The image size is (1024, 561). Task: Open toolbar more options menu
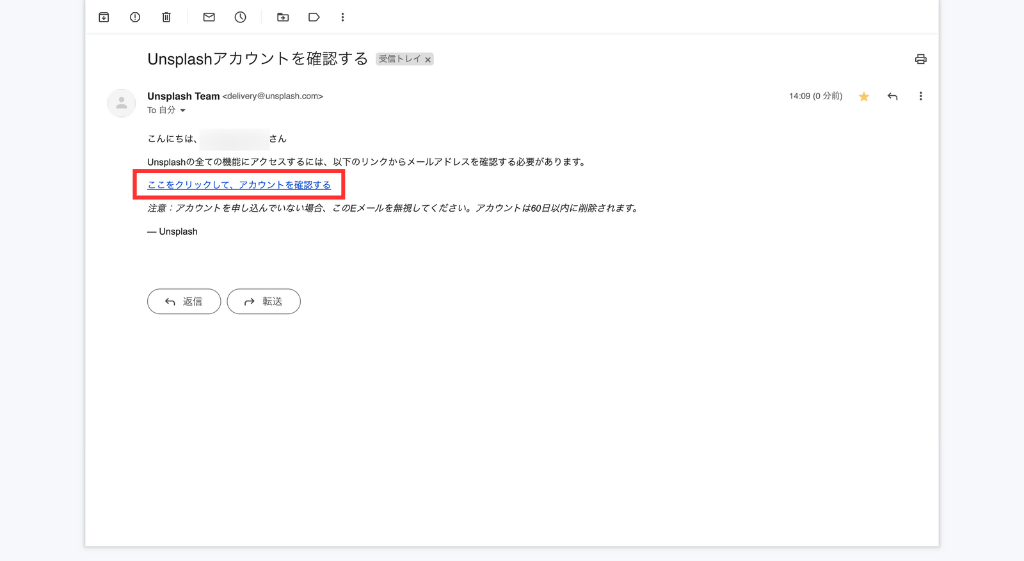point(343,17)
